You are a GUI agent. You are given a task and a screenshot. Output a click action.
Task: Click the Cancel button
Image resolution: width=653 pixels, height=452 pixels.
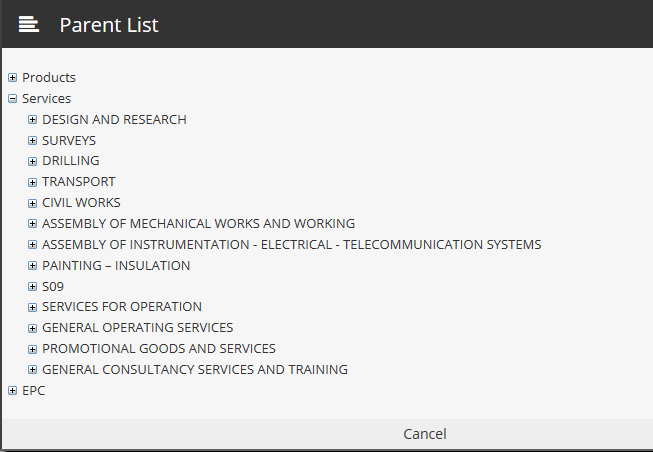click(425, 434)
